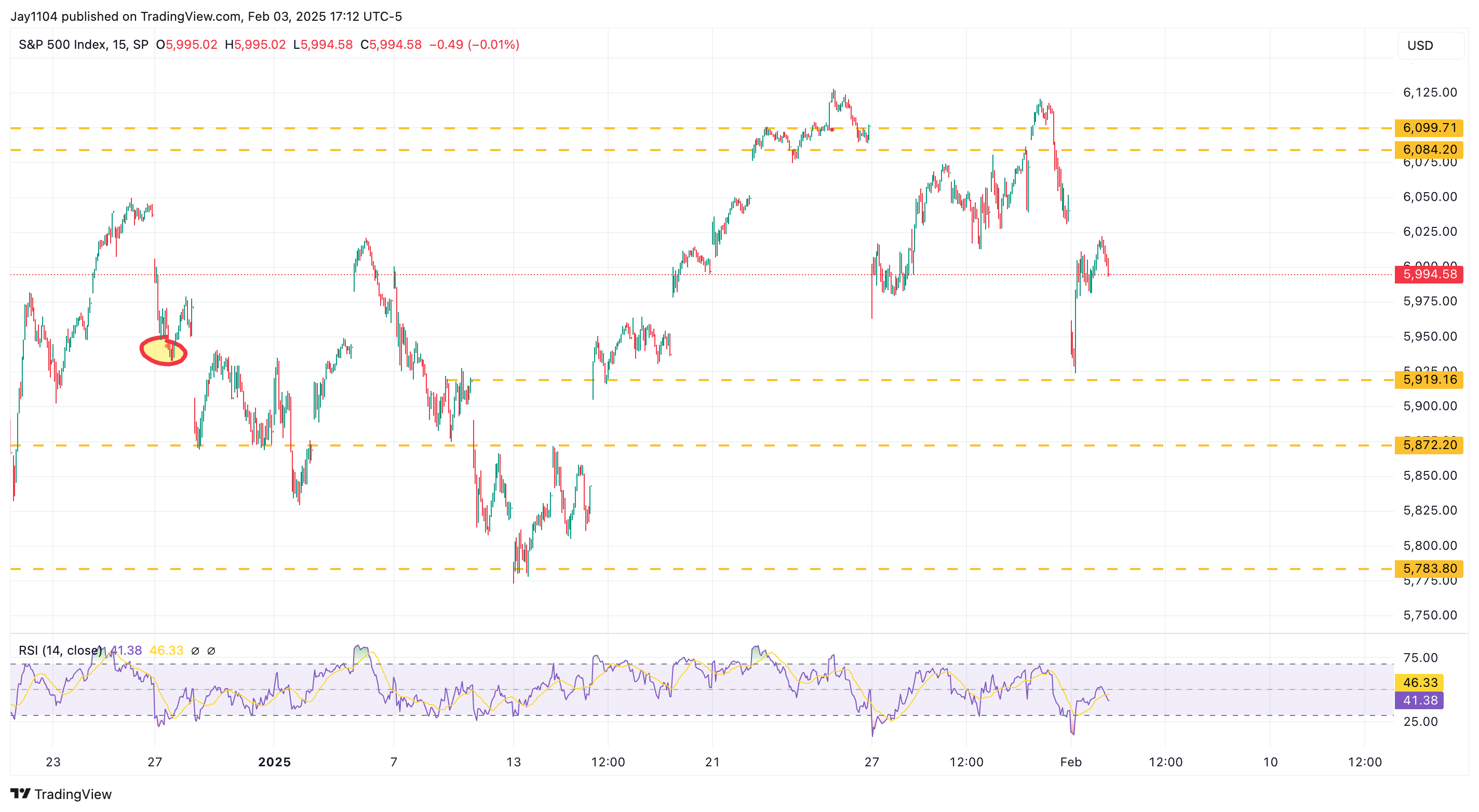Click the 12:00 label right after Feb
Viewport: 1479px width, 812px height.
click(x=1165, y=762)
